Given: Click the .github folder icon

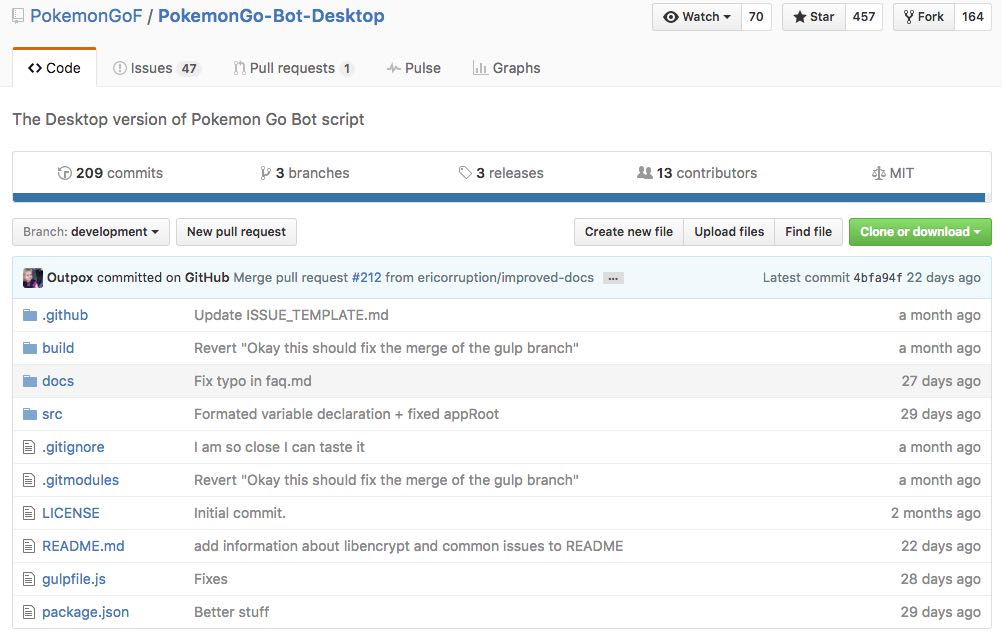Looking at the screenshot, I should pyautogui.click(x=30, y=315).
